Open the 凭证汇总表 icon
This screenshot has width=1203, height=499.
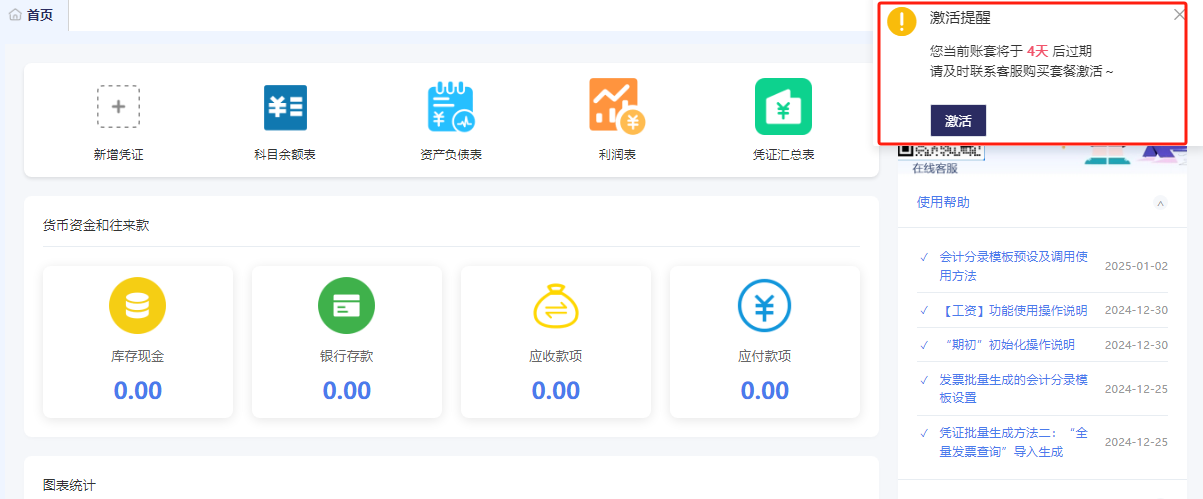(783, 106)
